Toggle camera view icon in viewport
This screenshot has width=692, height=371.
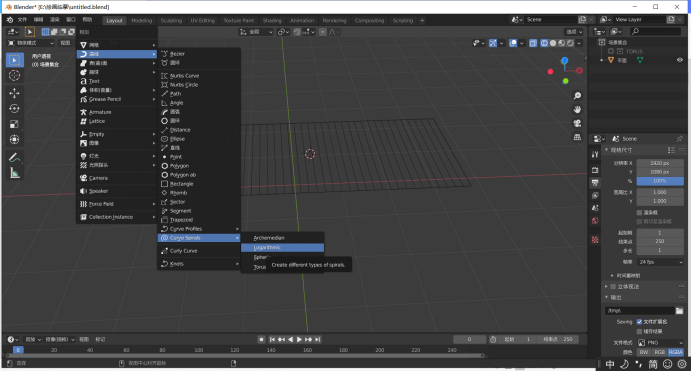tap(577, 123)
